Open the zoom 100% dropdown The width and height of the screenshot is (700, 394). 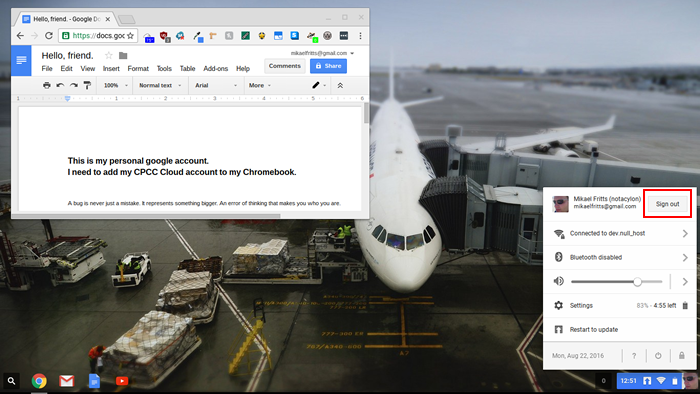[115, 85]
